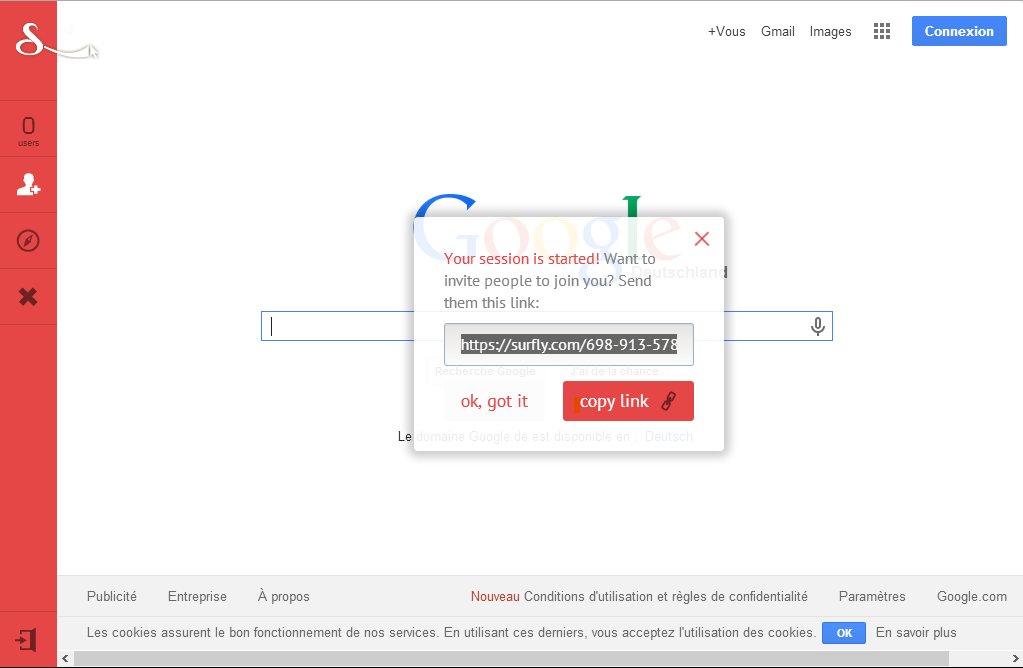Open the Entreprise footer link

pyautogui.click(x=197, y=596)
